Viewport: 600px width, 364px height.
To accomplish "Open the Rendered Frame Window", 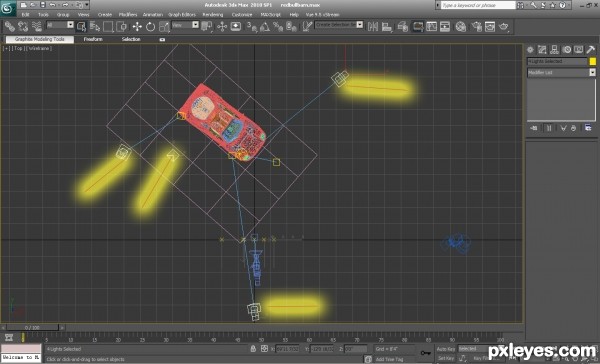I will tap(490, 26).
